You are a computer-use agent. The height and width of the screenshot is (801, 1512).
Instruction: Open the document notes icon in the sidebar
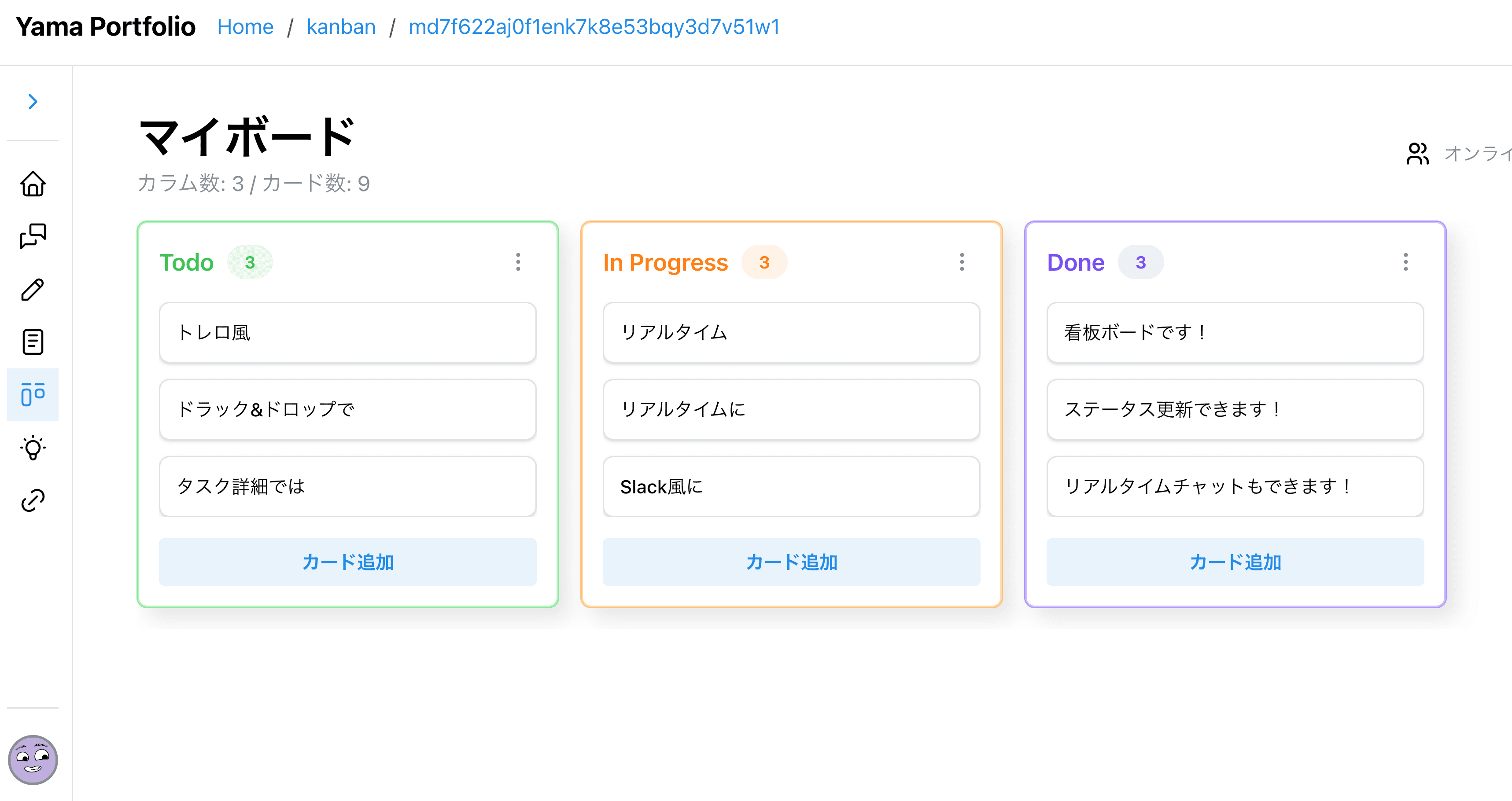32,342
